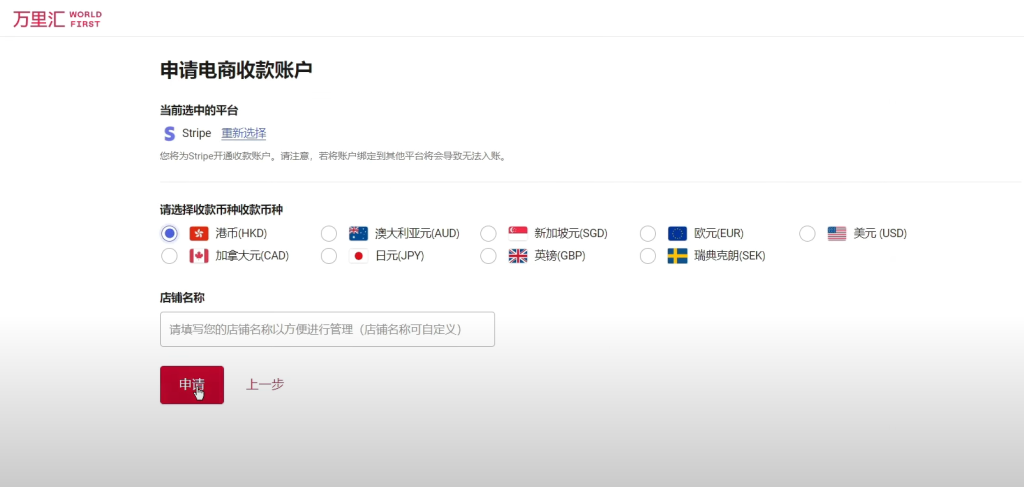The height and width of the screenshot is (487, 1024).
Task: Click the Australian flag icon
Action: [359, 234]
